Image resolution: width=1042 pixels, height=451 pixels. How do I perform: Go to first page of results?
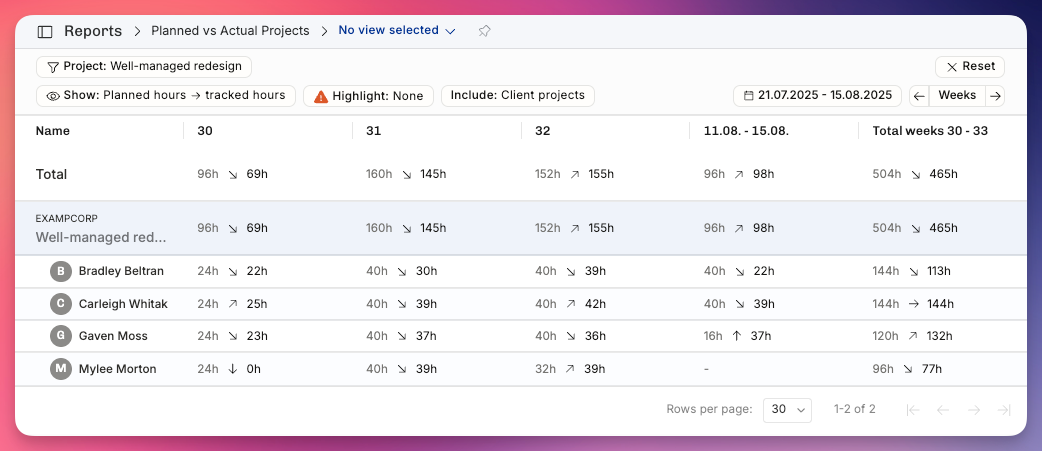point(913,410)
